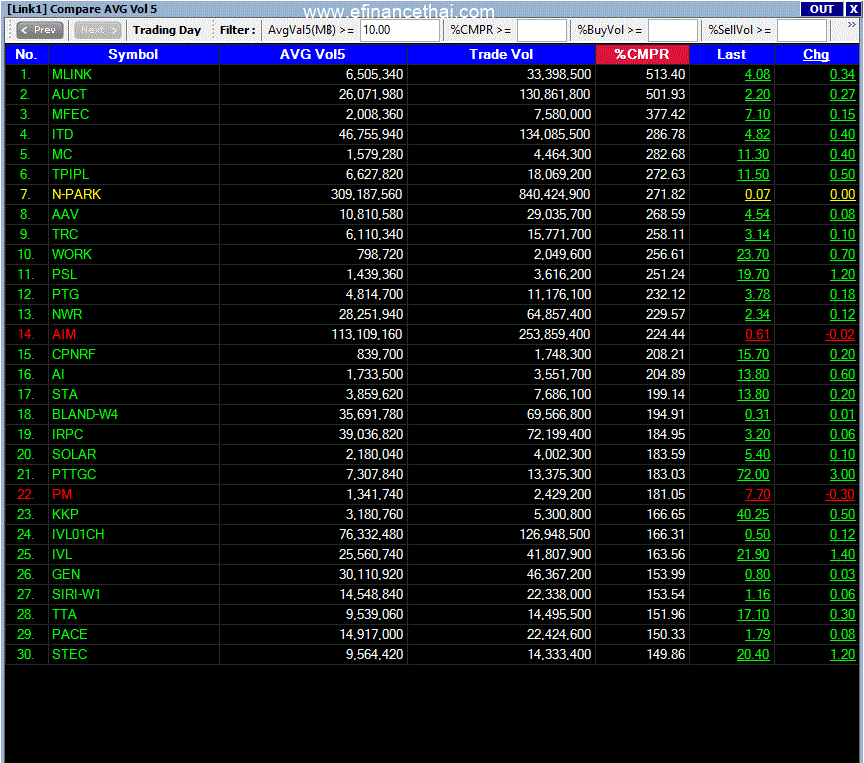
Task: Click PTTGC last price 72.00
Action: [753, 474]
